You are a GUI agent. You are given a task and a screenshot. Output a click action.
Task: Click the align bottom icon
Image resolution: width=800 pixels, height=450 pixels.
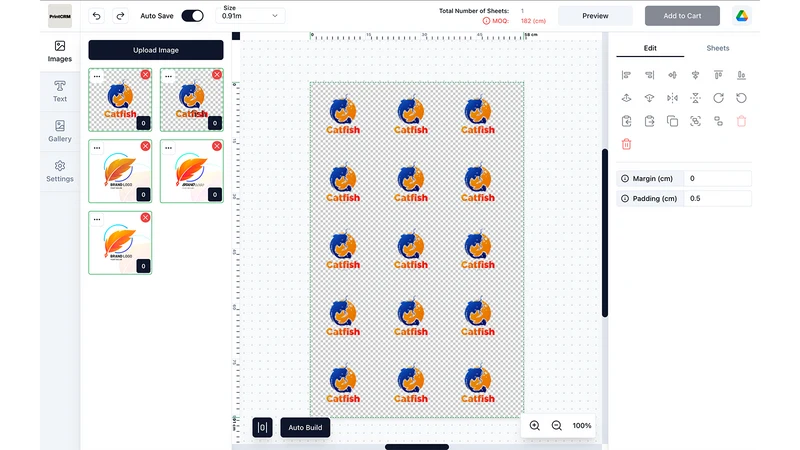click(x=741, y=75)
